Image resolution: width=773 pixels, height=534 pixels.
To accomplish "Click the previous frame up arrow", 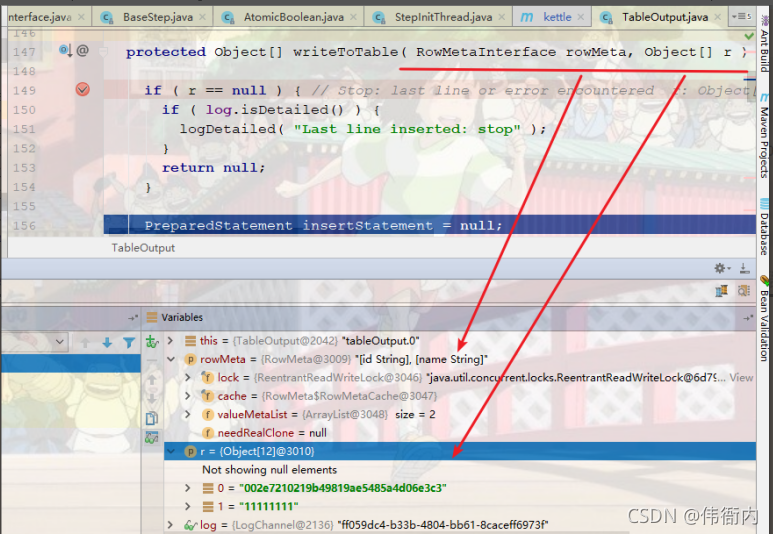I will 85,342.
